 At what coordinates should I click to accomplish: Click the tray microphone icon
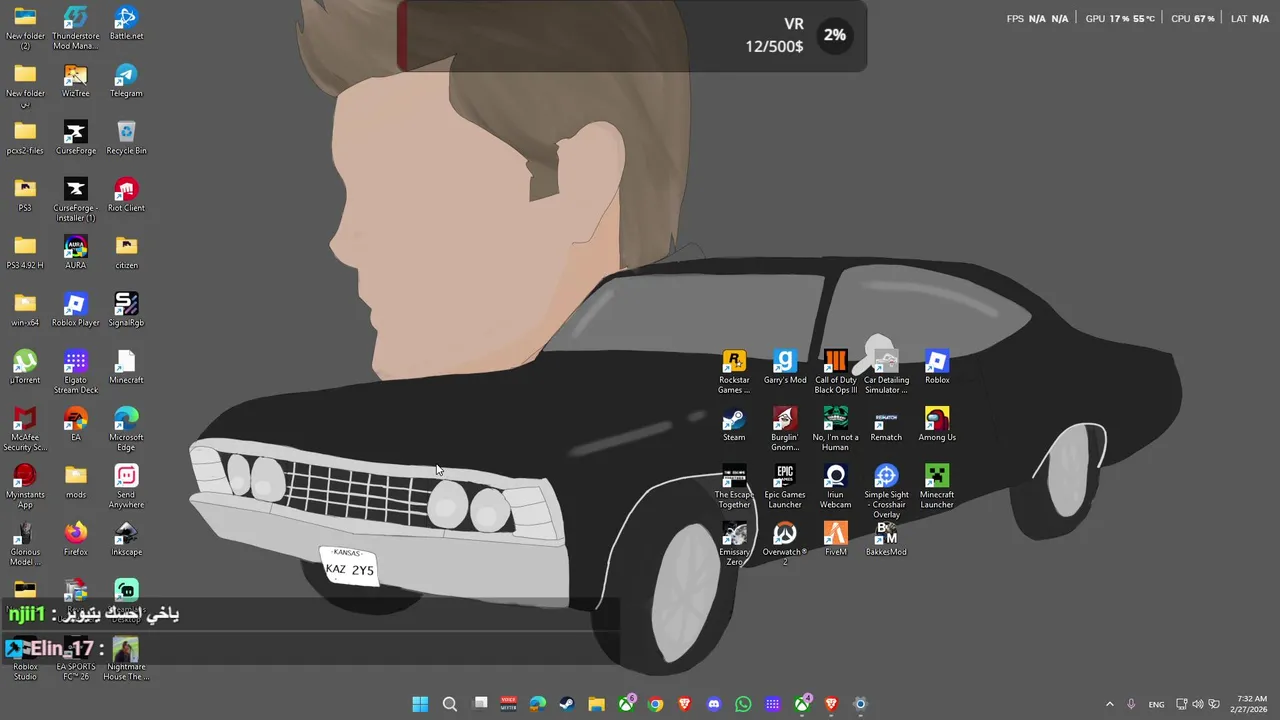point(1131,704)
